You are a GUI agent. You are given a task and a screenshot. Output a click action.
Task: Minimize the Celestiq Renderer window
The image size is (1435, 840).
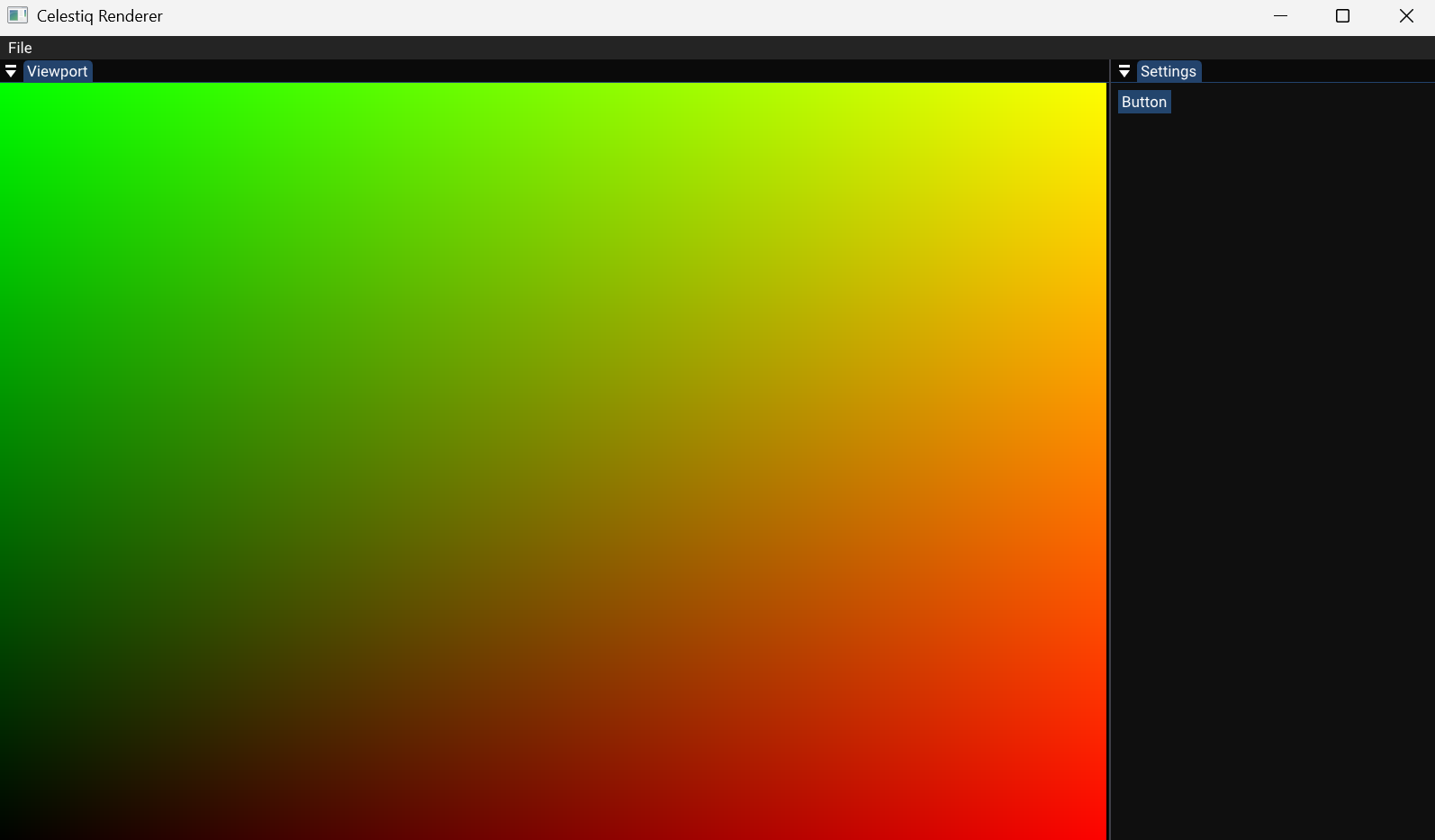click(x=1280, y=15)
